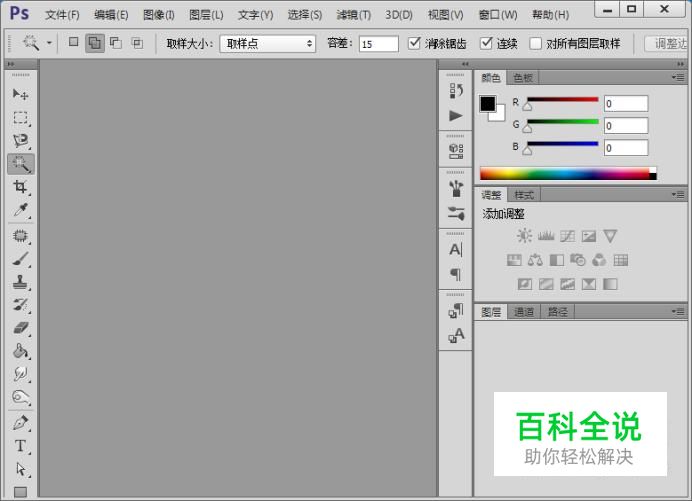Screen dimensions: 692x501
Task: Add a Vibrance adjustment
Action: 610,236
